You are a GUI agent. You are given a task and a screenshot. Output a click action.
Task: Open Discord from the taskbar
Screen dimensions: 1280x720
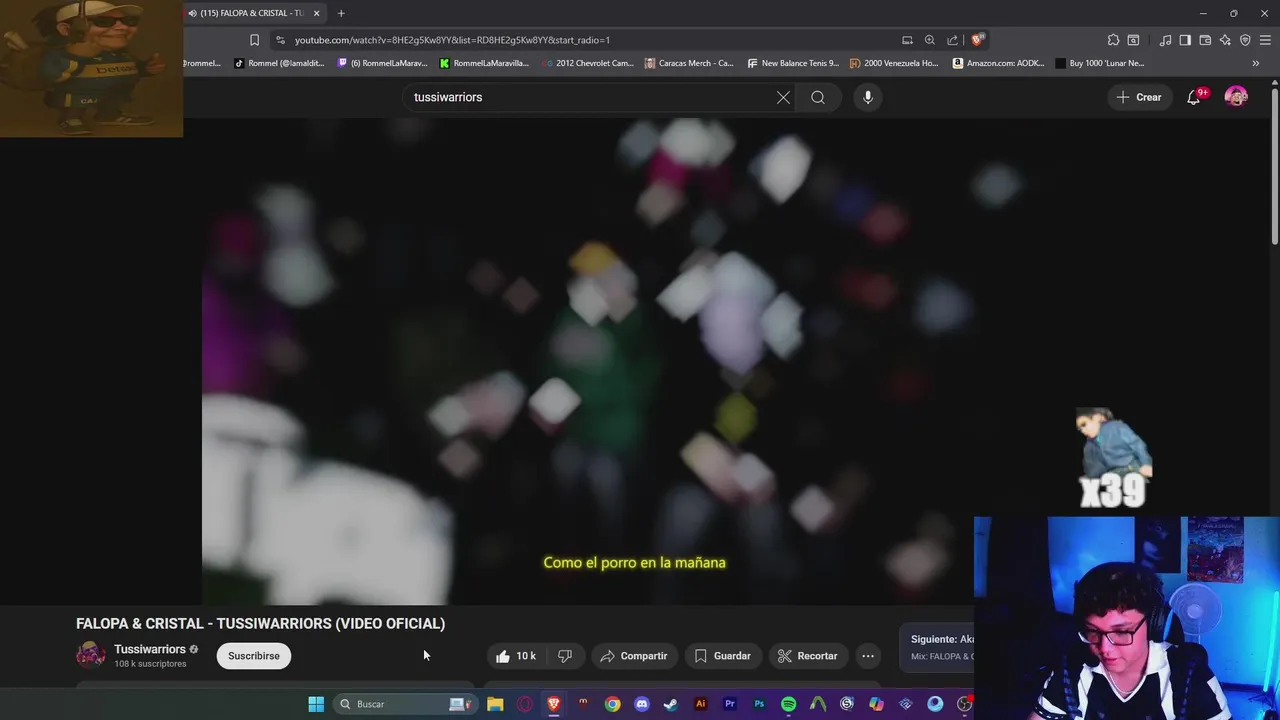point(642,704)
